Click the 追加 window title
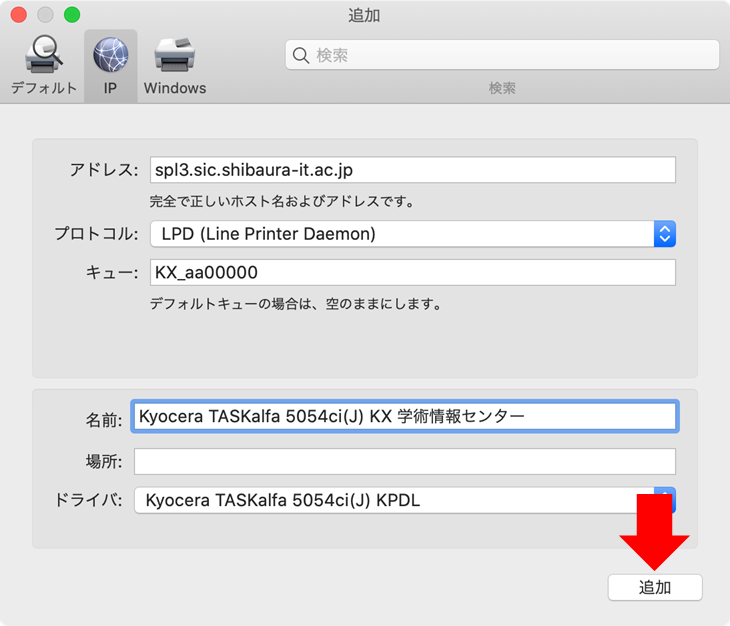This screenshot has height=626, width=730. [364, 15]
